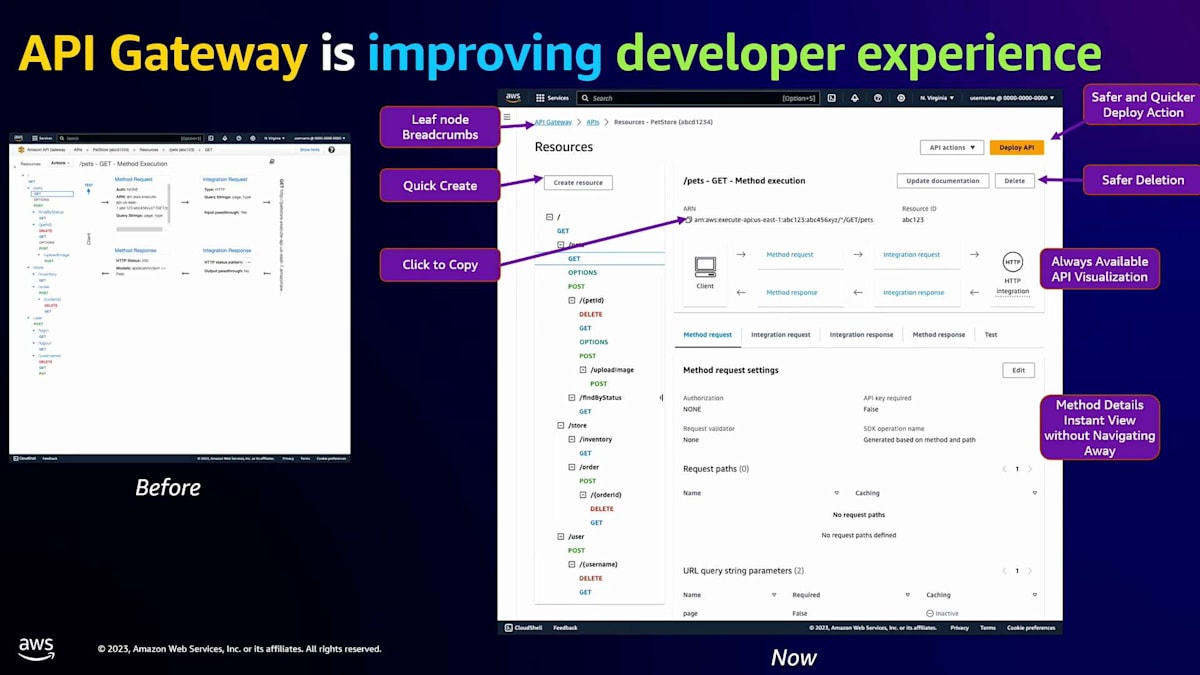Open the hamburger side navigation menu
Image resolution: width=1200 pixels, height=675 pixels.
pyautogui.click(x=507, y=117)
